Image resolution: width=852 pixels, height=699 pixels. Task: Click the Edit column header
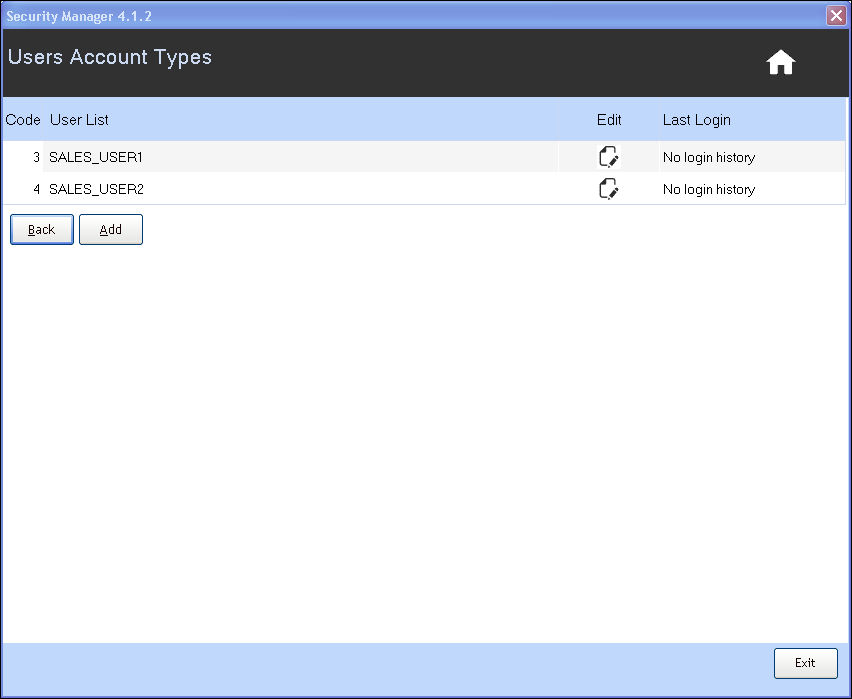[609, 120]
